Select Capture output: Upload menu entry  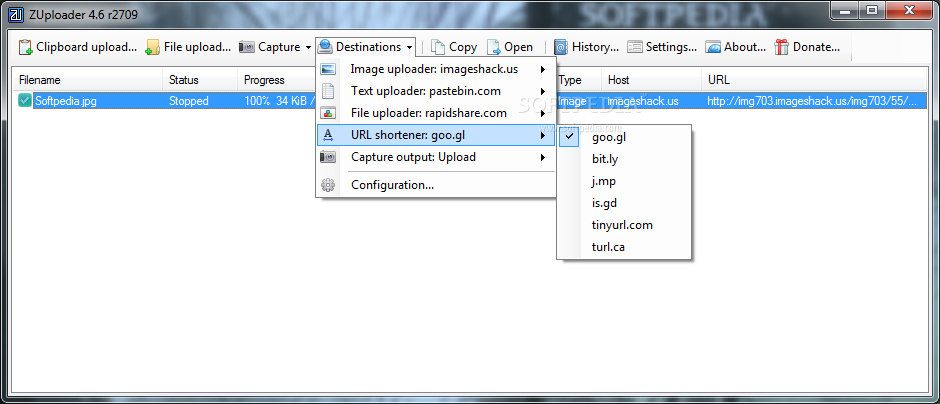pos(436,157)
